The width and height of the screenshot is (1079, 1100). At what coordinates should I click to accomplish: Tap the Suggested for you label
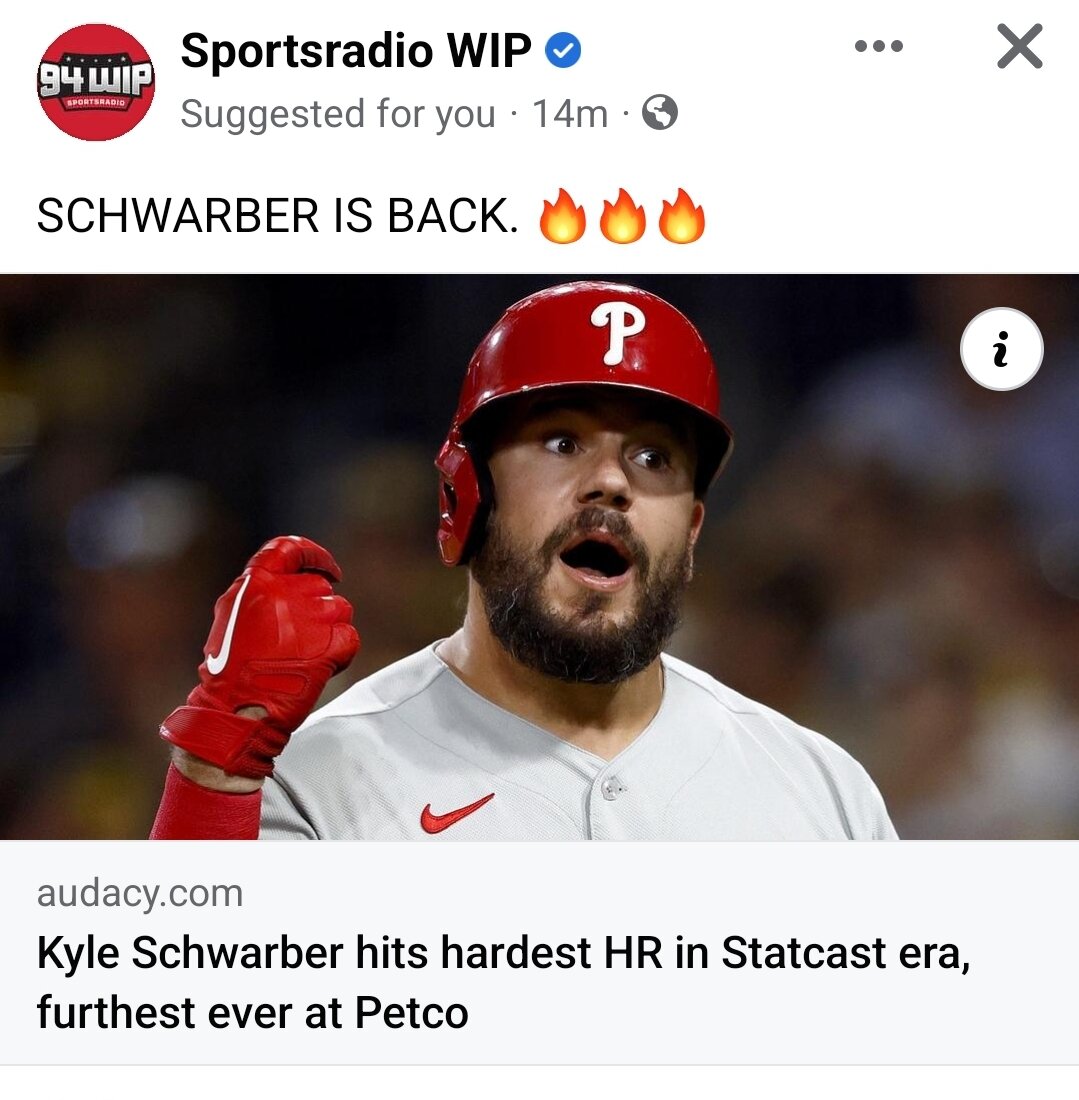point(337,114)
